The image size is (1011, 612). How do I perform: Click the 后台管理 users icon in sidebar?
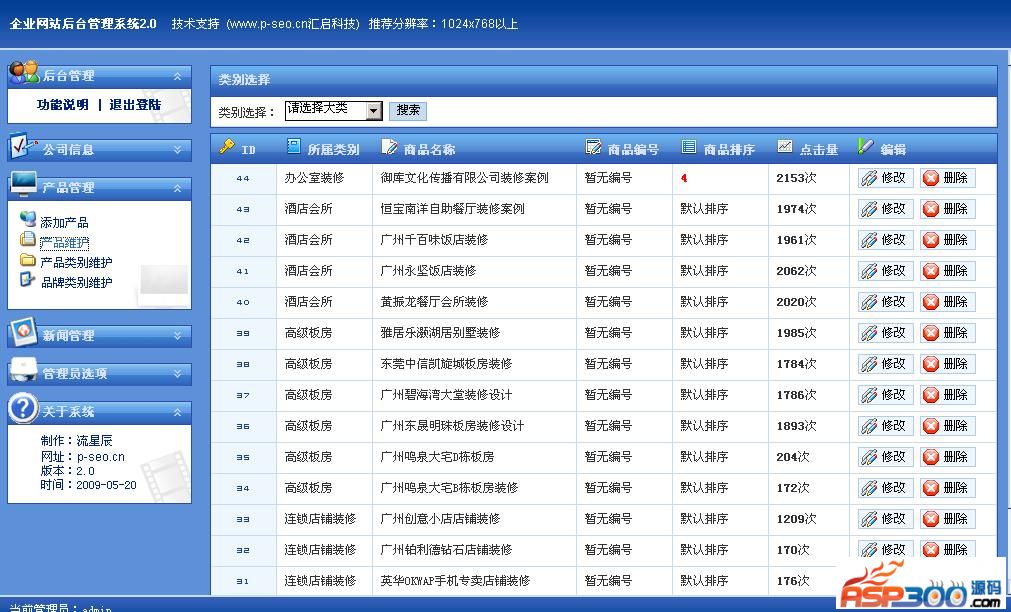tap(23, 73)
